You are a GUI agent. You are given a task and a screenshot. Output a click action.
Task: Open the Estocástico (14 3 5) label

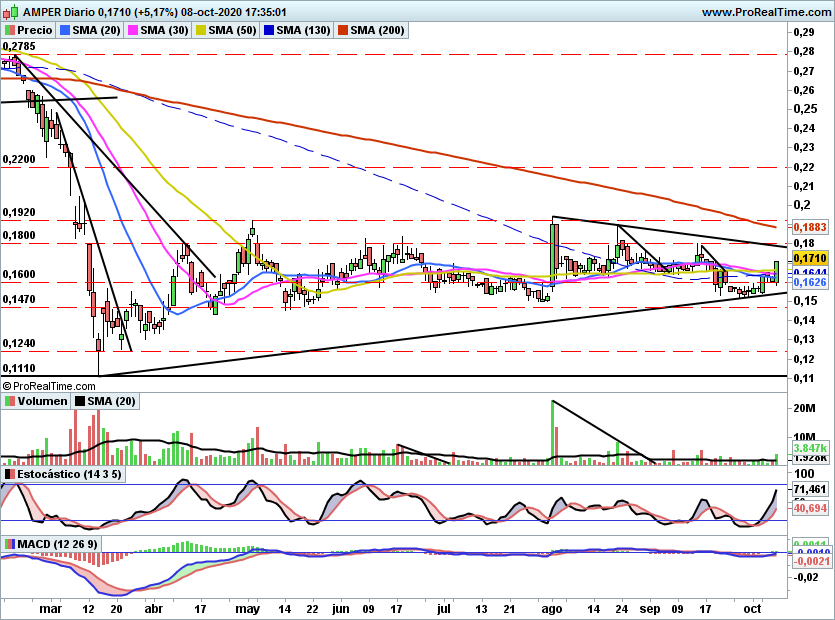point(69,474)
